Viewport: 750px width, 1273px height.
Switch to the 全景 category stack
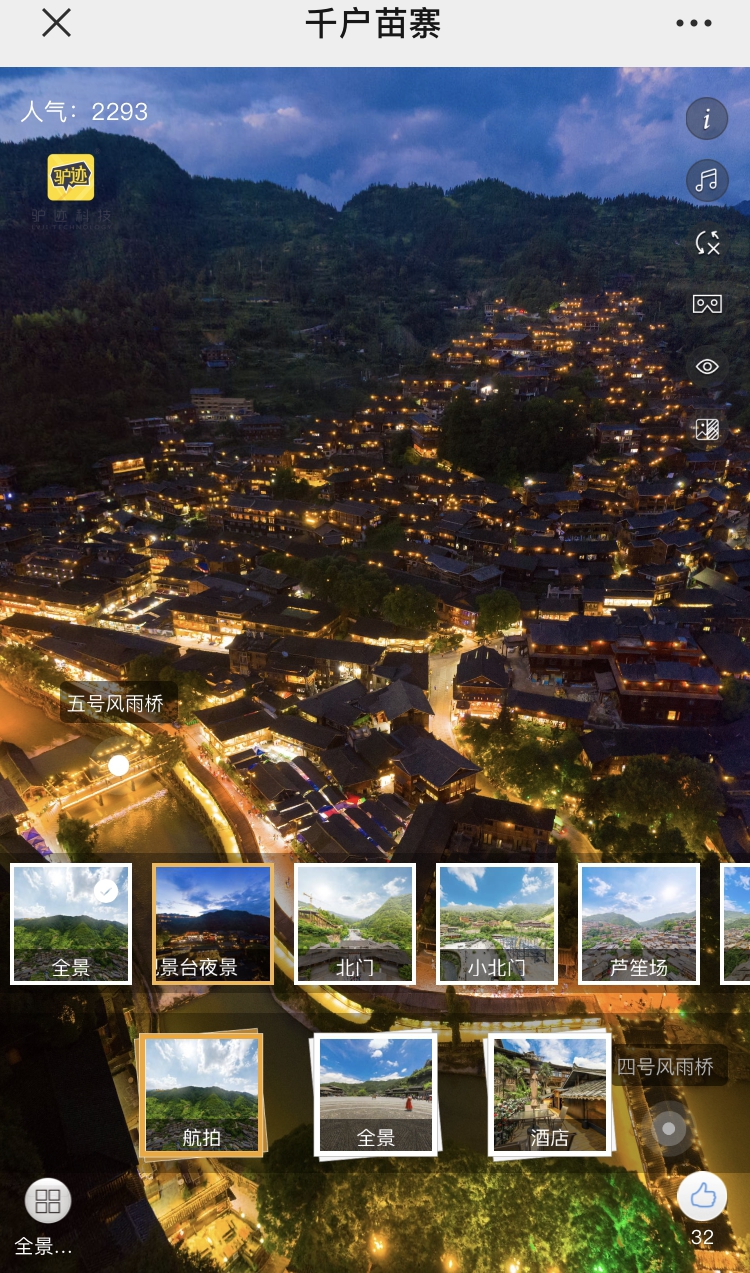pyautogui.click(x=376, y=1095)
